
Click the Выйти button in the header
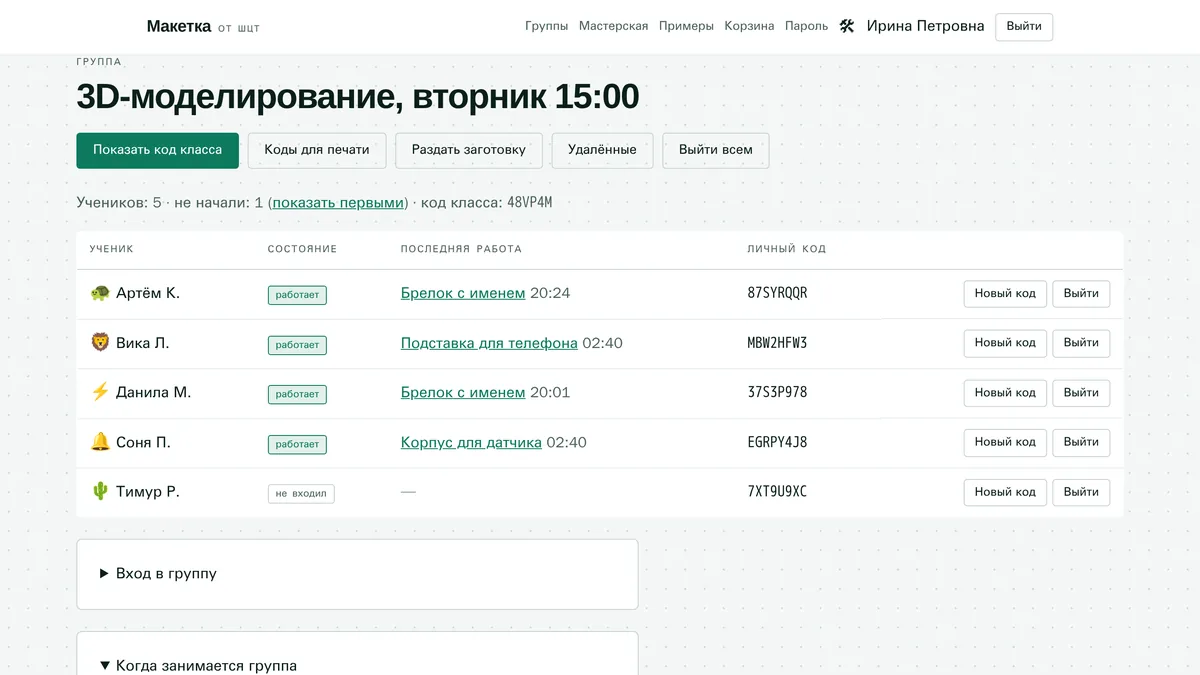[1024, 27]
